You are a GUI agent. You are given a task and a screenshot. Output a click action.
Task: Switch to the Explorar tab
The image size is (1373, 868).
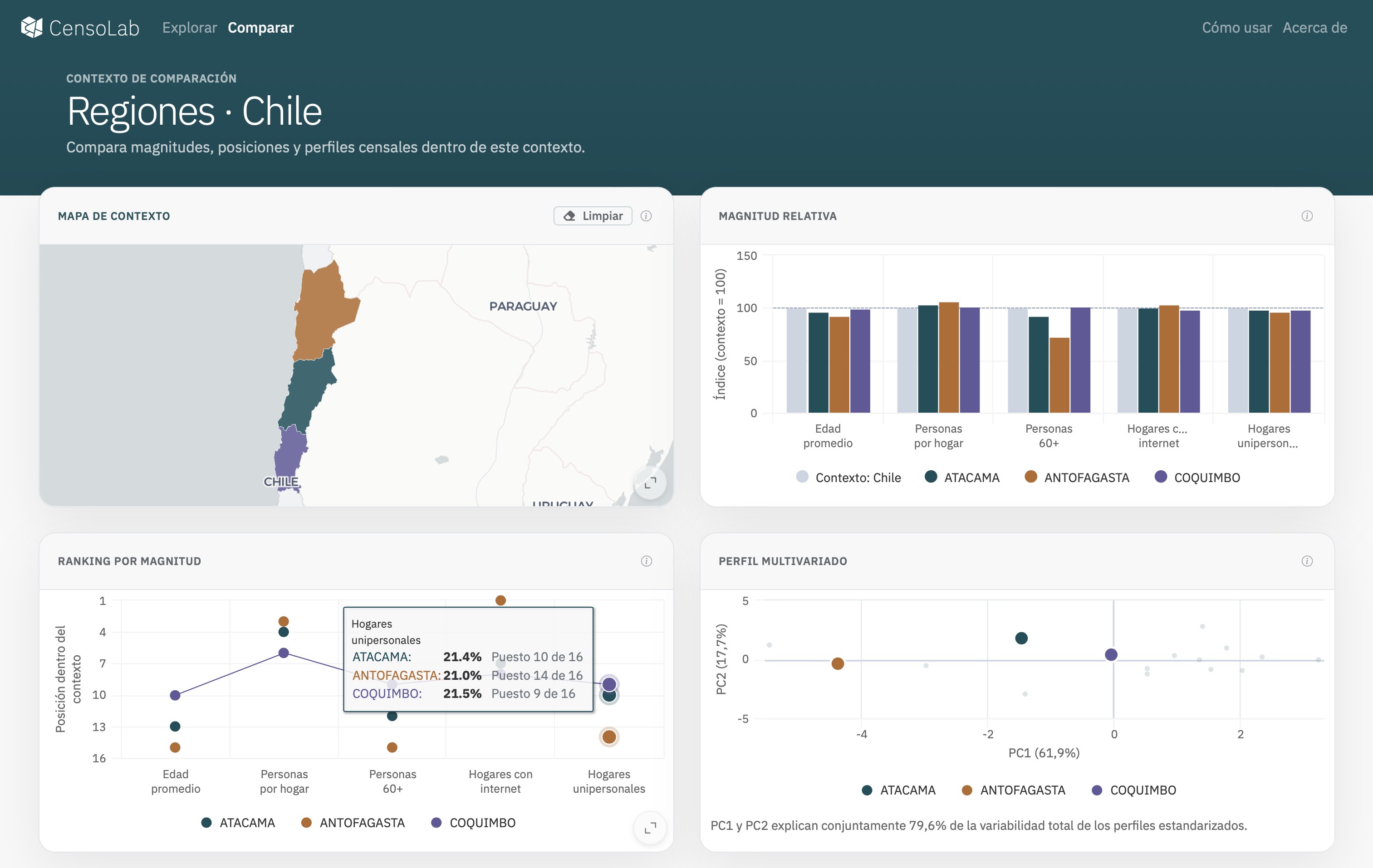[x=189, y=27]
